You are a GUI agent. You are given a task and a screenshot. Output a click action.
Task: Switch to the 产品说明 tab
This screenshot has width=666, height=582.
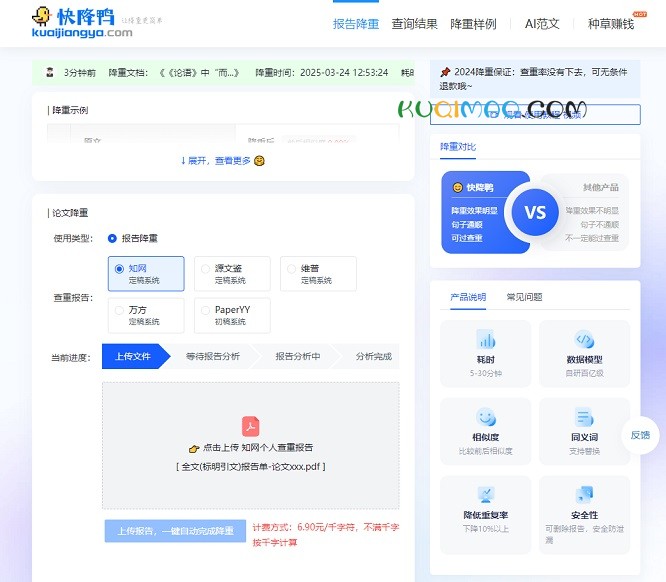coord(468,297)
